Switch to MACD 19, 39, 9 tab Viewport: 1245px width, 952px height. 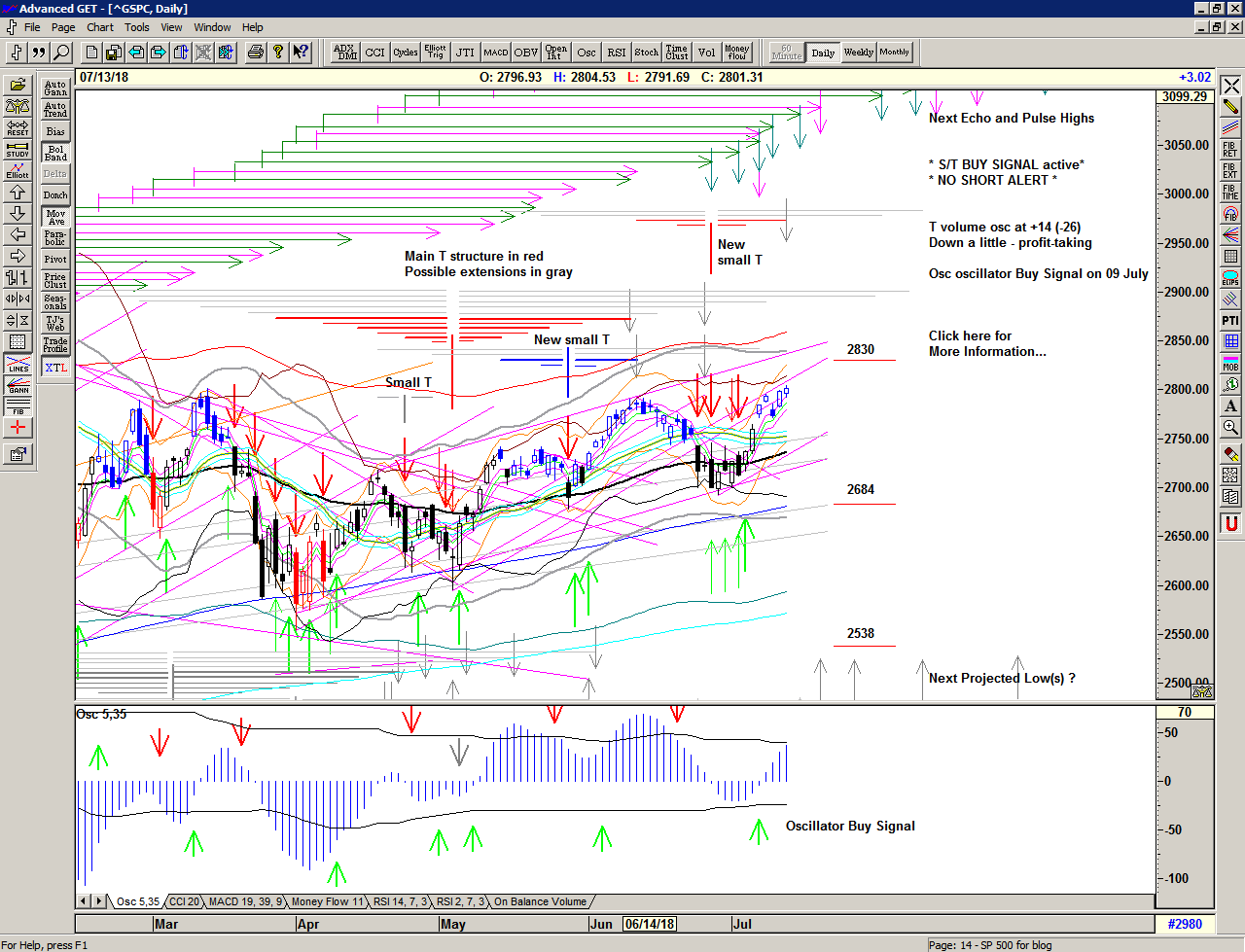click(x=245, y=901)
